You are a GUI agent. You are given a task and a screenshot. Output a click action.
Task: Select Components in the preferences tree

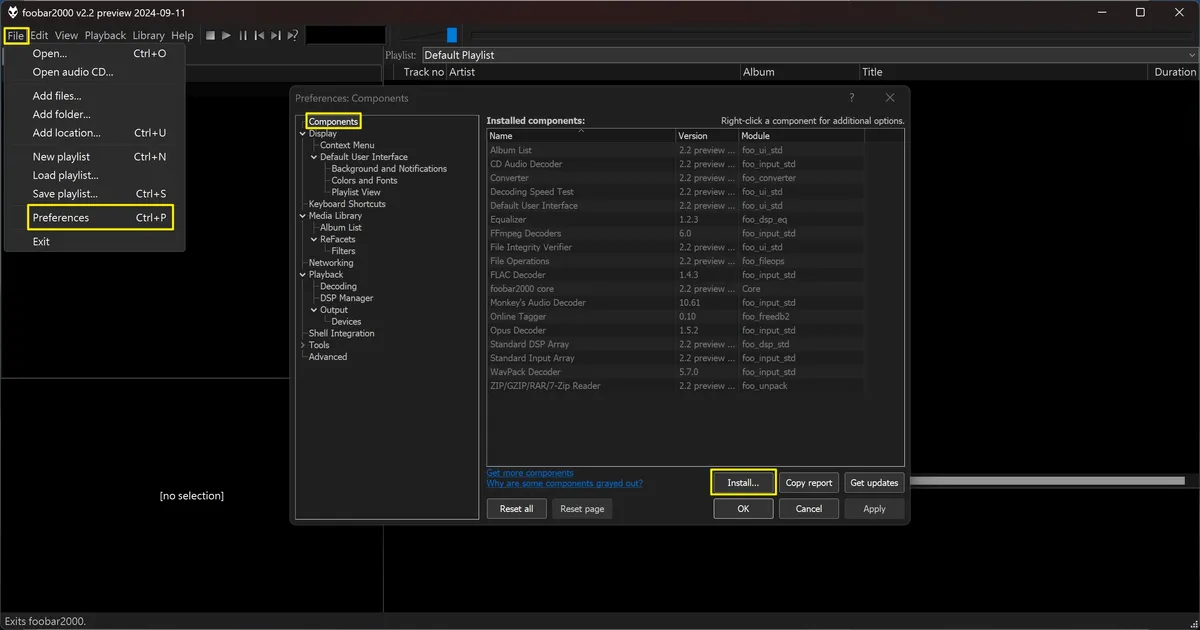333,121
